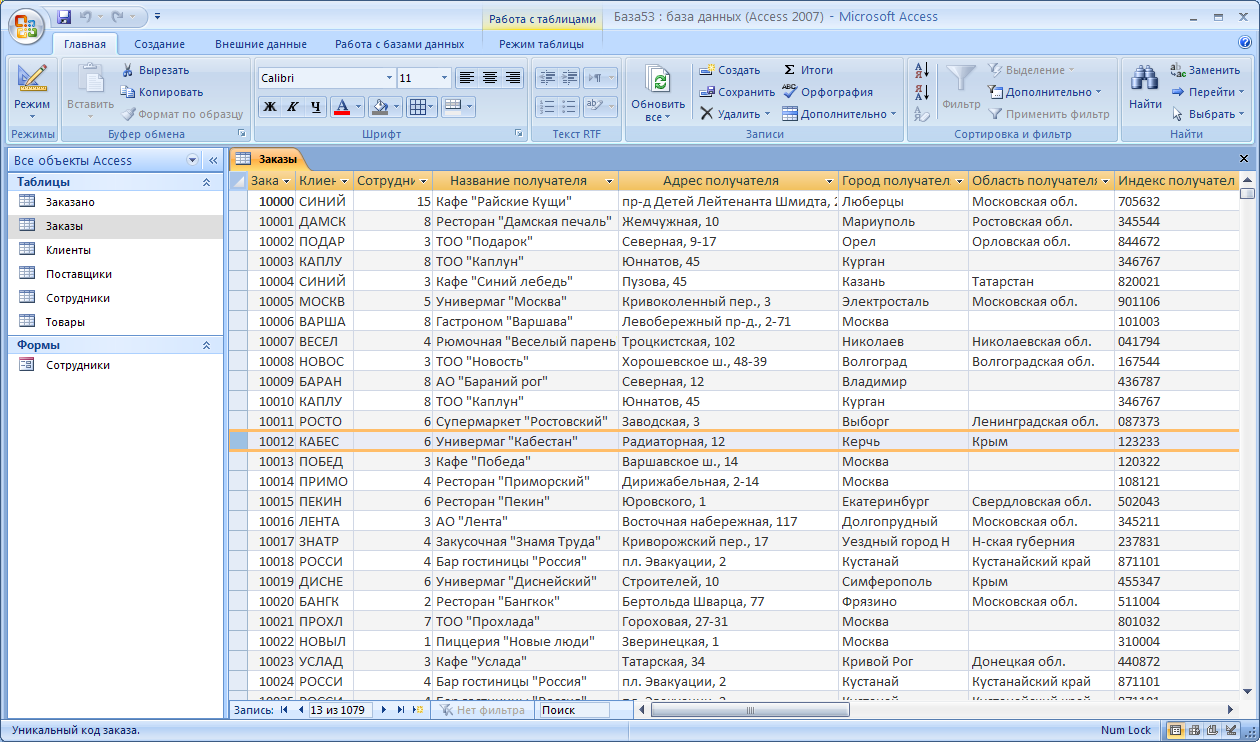
Task: Open the Calibri font name dropdown
Action: 389,78
